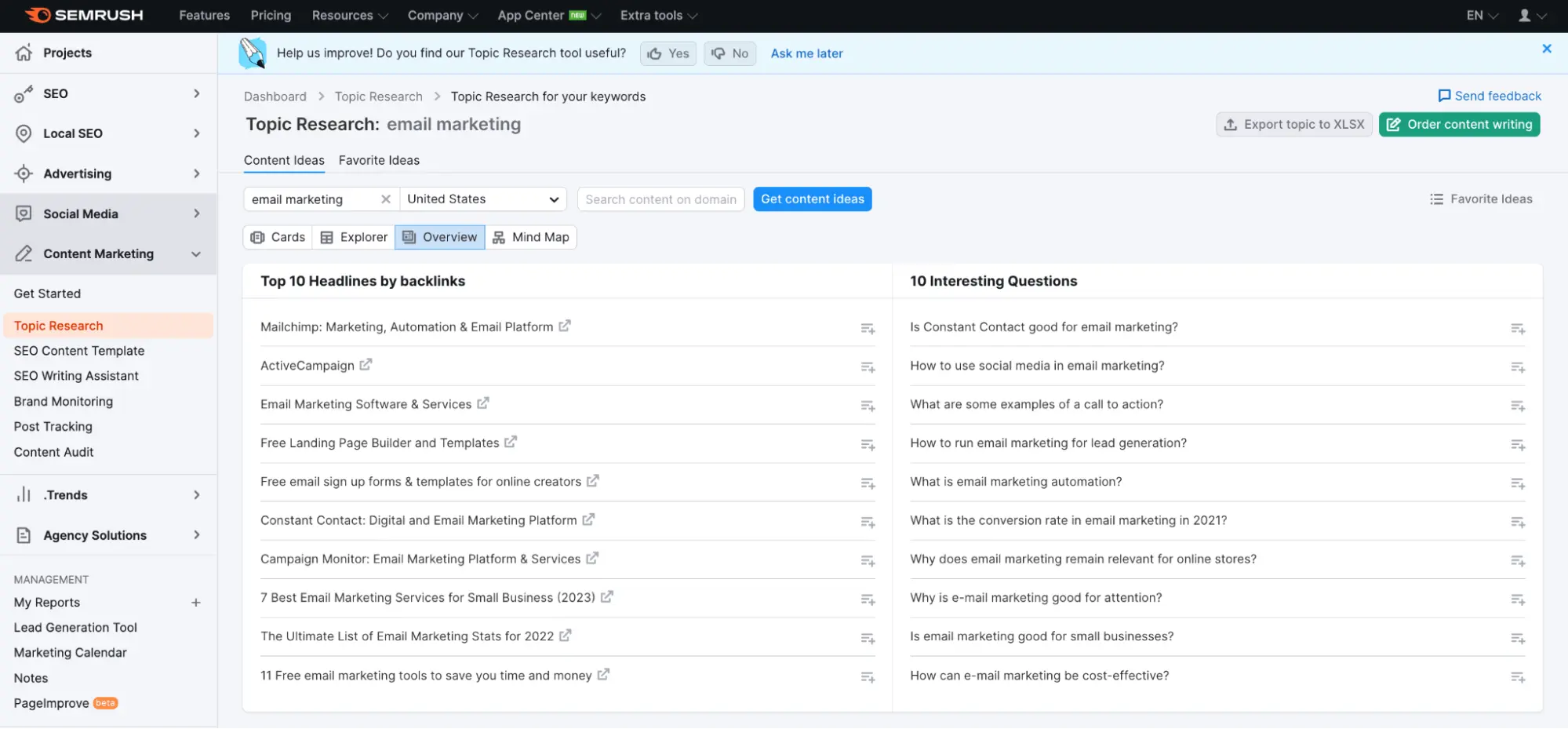Switch to the Favorite Ideas tab

click(379, 160)
